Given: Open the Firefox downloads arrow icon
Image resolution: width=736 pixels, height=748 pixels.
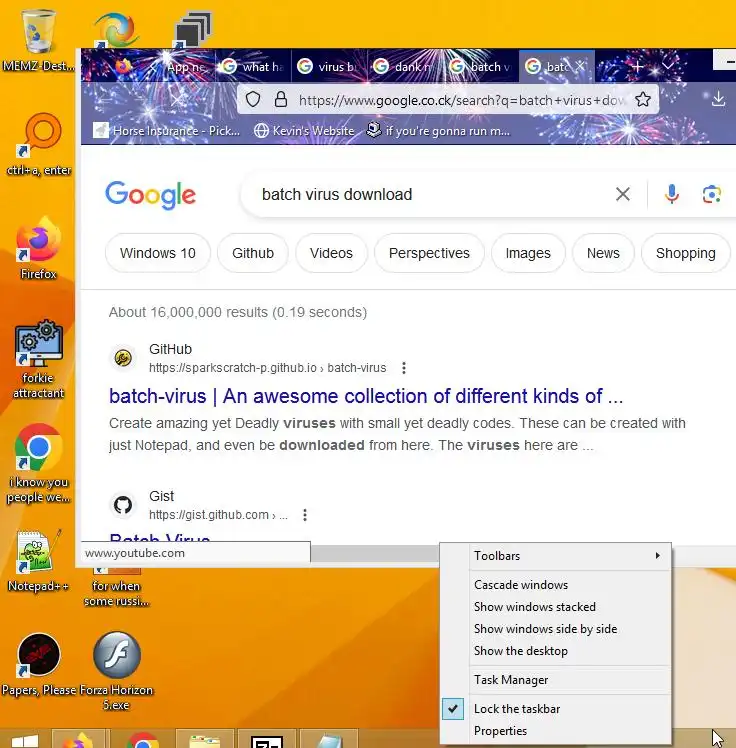Looking at the screenshot, I should 718,99.
